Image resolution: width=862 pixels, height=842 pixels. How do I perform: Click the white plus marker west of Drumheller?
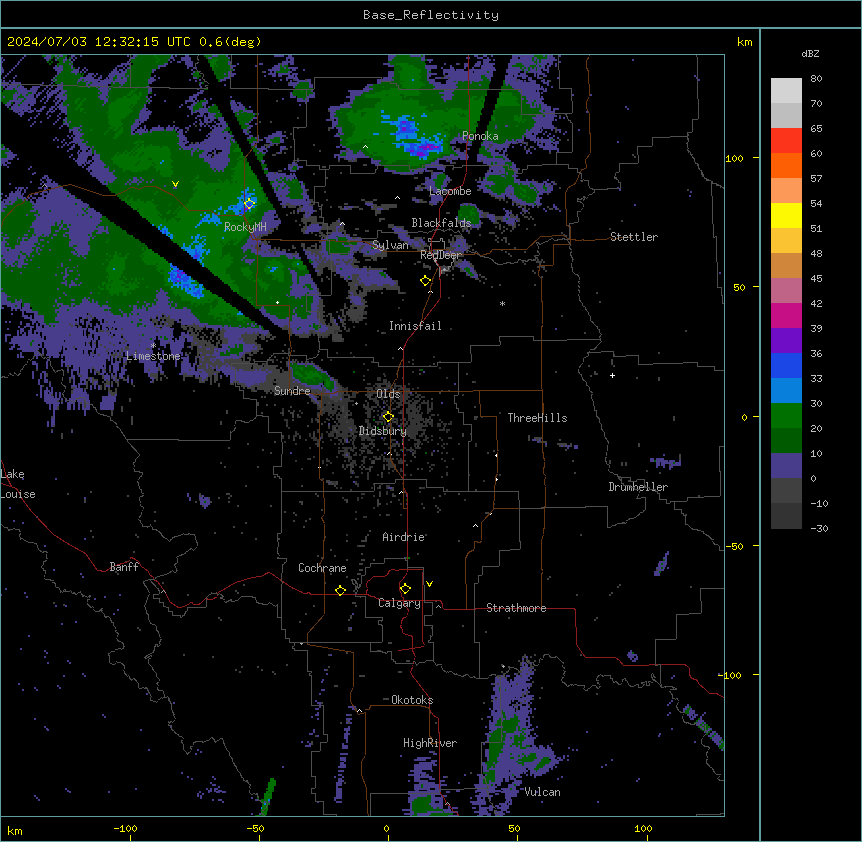tap(612, 375)
